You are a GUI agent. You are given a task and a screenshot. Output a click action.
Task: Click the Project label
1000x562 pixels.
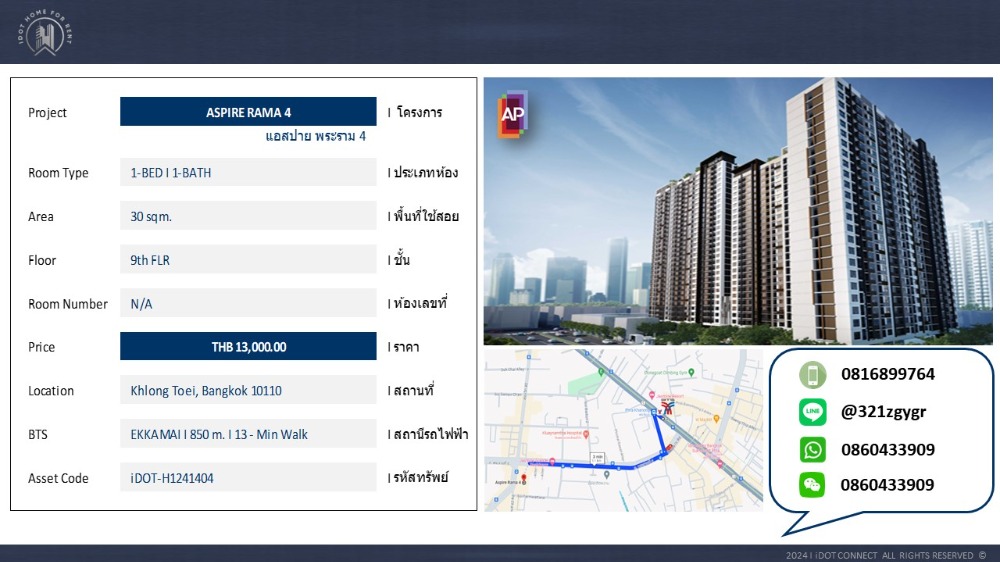tap(47, 113)
